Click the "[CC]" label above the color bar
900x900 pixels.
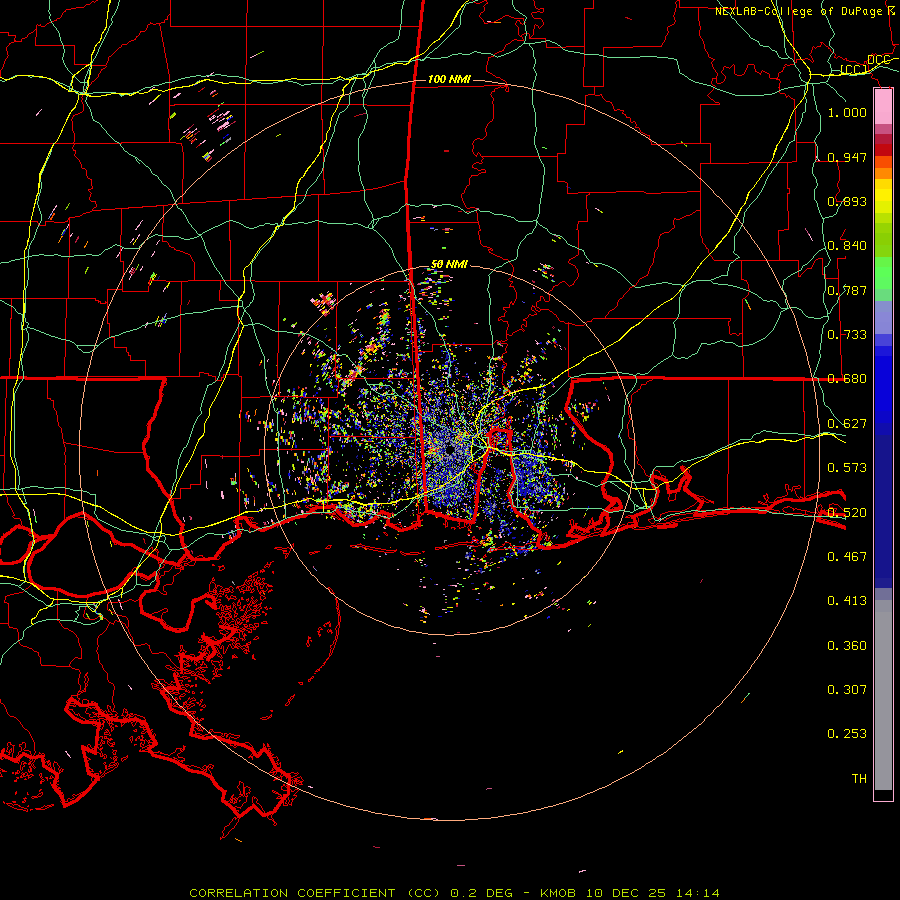point(854,69)
